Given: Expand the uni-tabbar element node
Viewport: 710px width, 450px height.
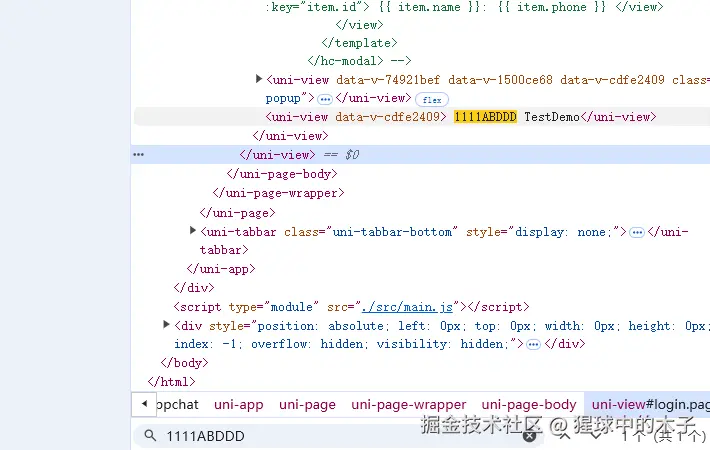Looking at the screenshot, I should (192, 230).
